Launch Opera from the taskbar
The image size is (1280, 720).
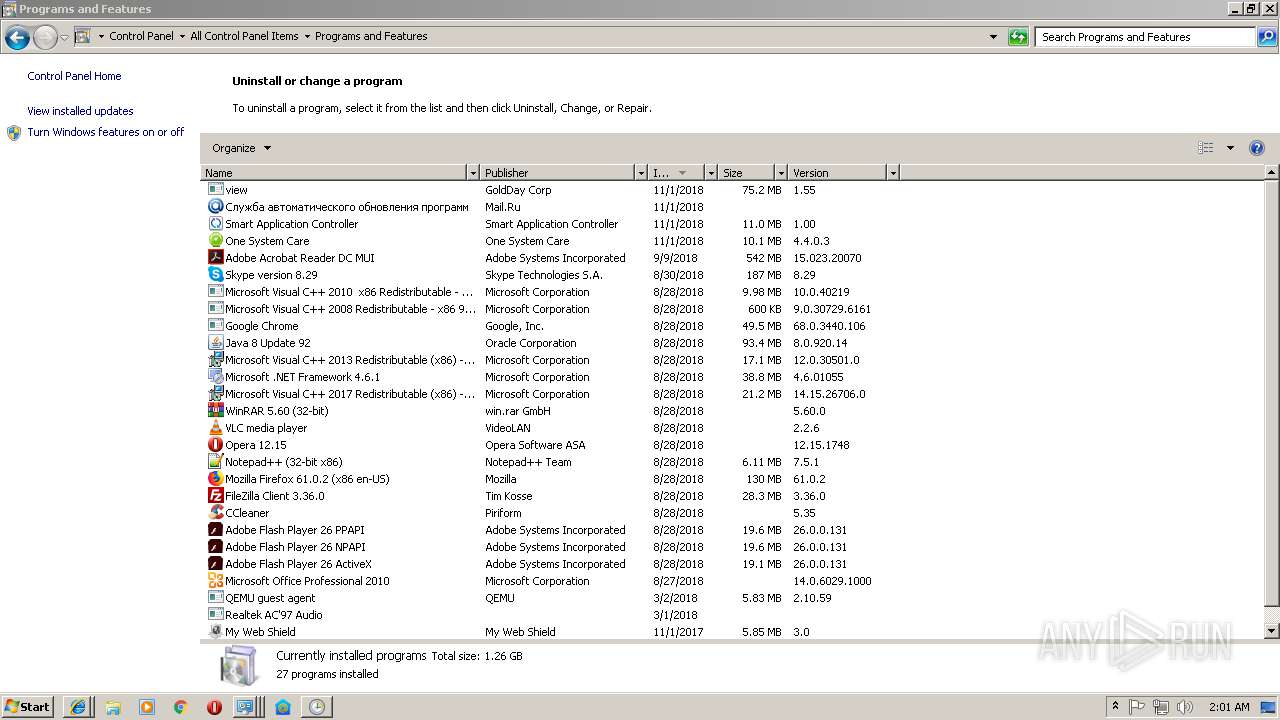coord(214,706)
